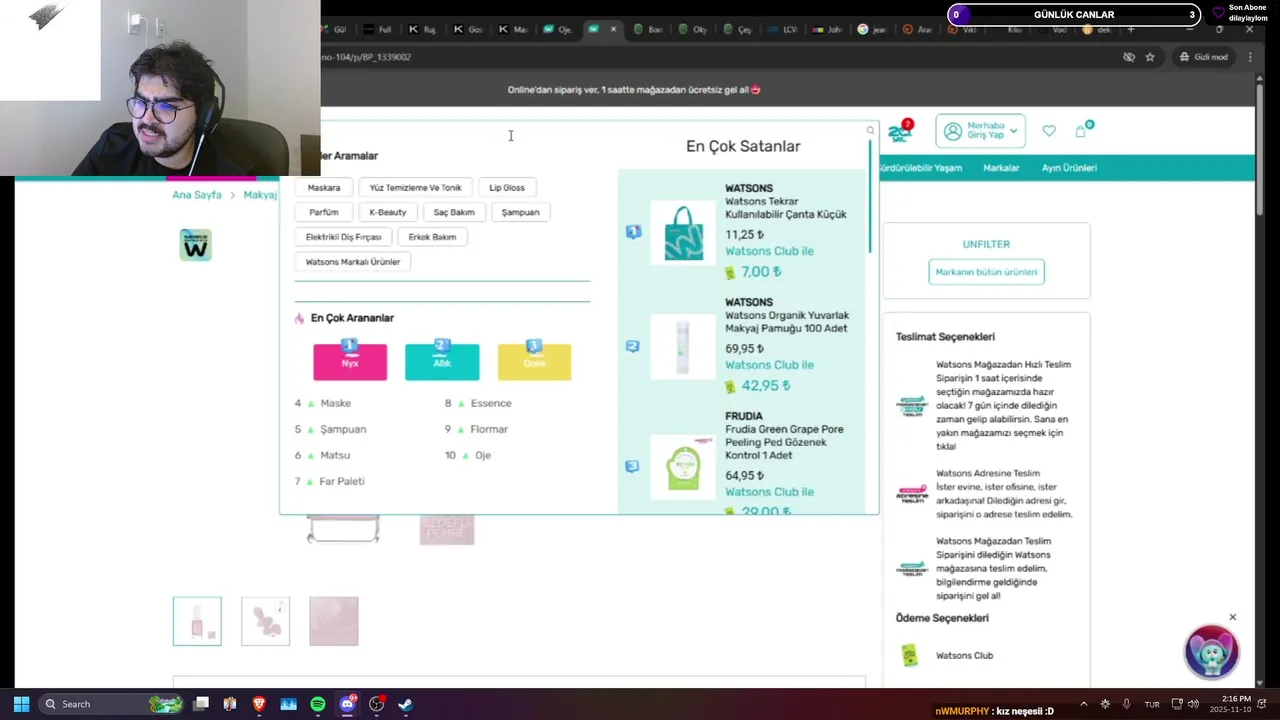The width and height of the screenshot is (1280, 720).
Task: Open the Ayın Ürünleri navigation menu
Action: (1069, 168)
